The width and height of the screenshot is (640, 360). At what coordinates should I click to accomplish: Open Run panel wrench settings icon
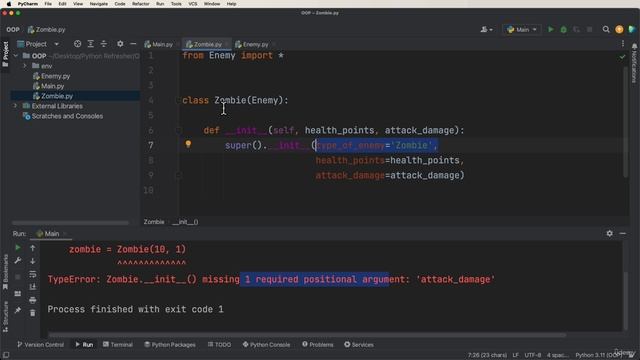point(18,260)
